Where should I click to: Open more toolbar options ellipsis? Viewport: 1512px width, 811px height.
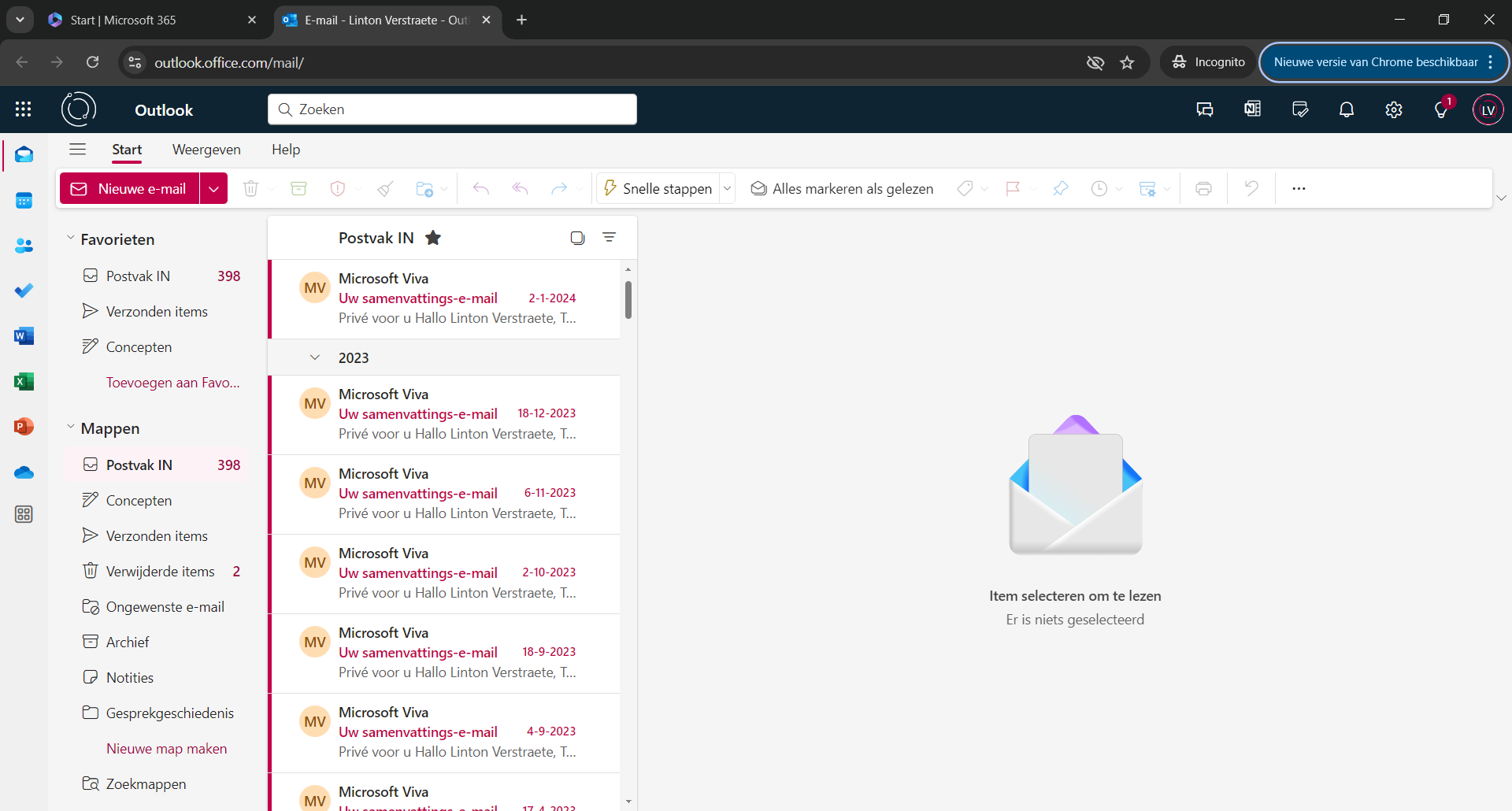point(1299,188)
